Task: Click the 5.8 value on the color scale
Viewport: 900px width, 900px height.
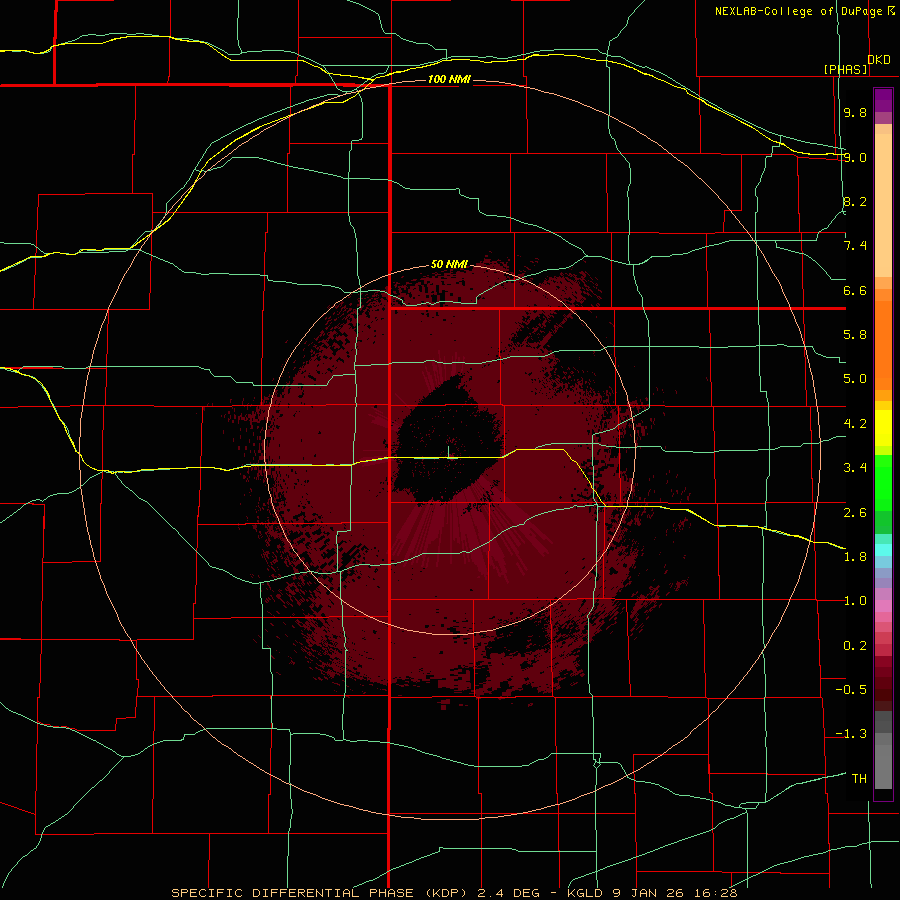Action: (x=855, y=335)
